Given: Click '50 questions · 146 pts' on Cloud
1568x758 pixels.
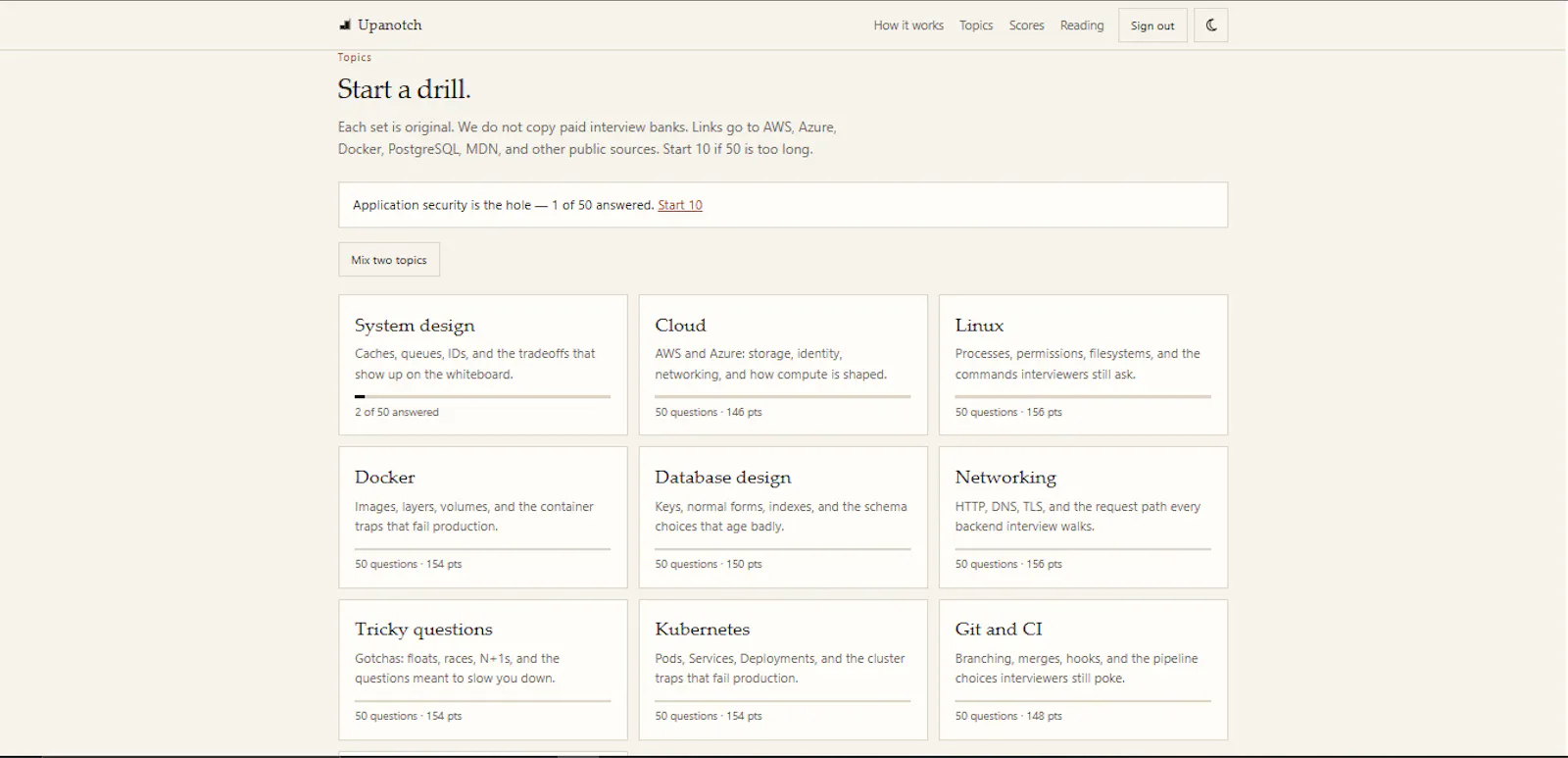Looking at the screenshot, I should click(709, 412).
